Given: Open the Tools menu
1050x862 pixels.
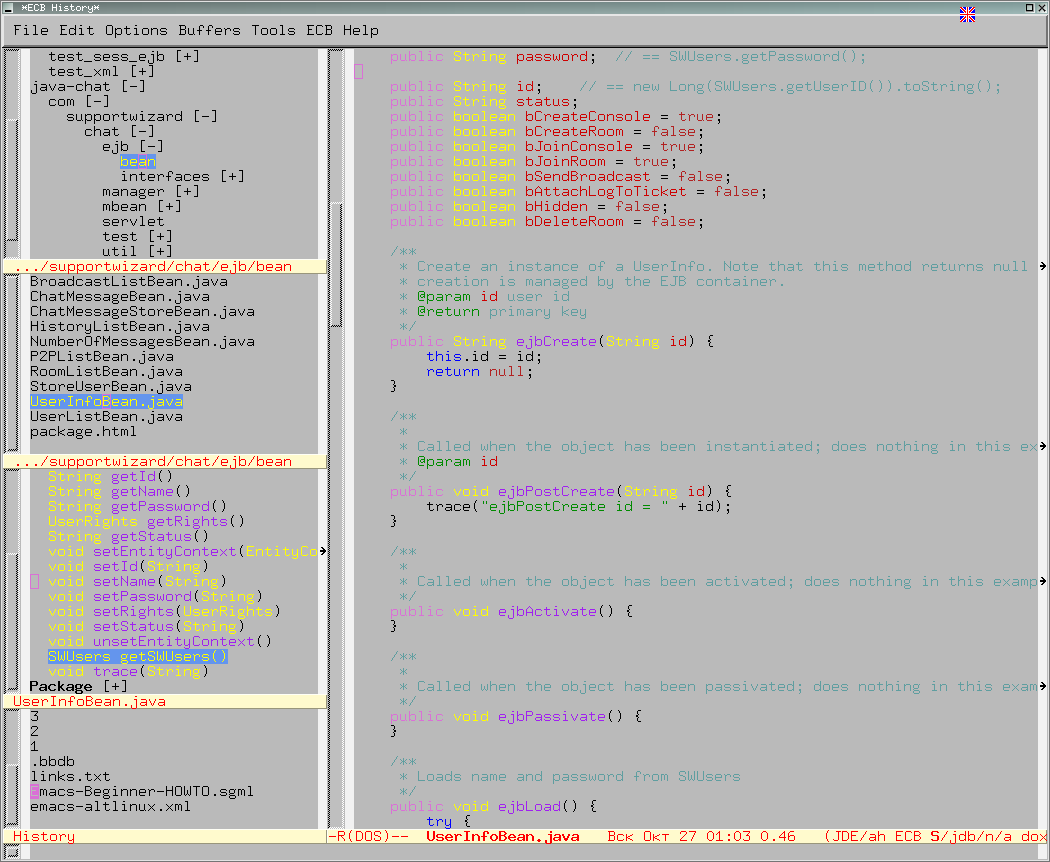Looking at the screenshot, I should (273, 30).
